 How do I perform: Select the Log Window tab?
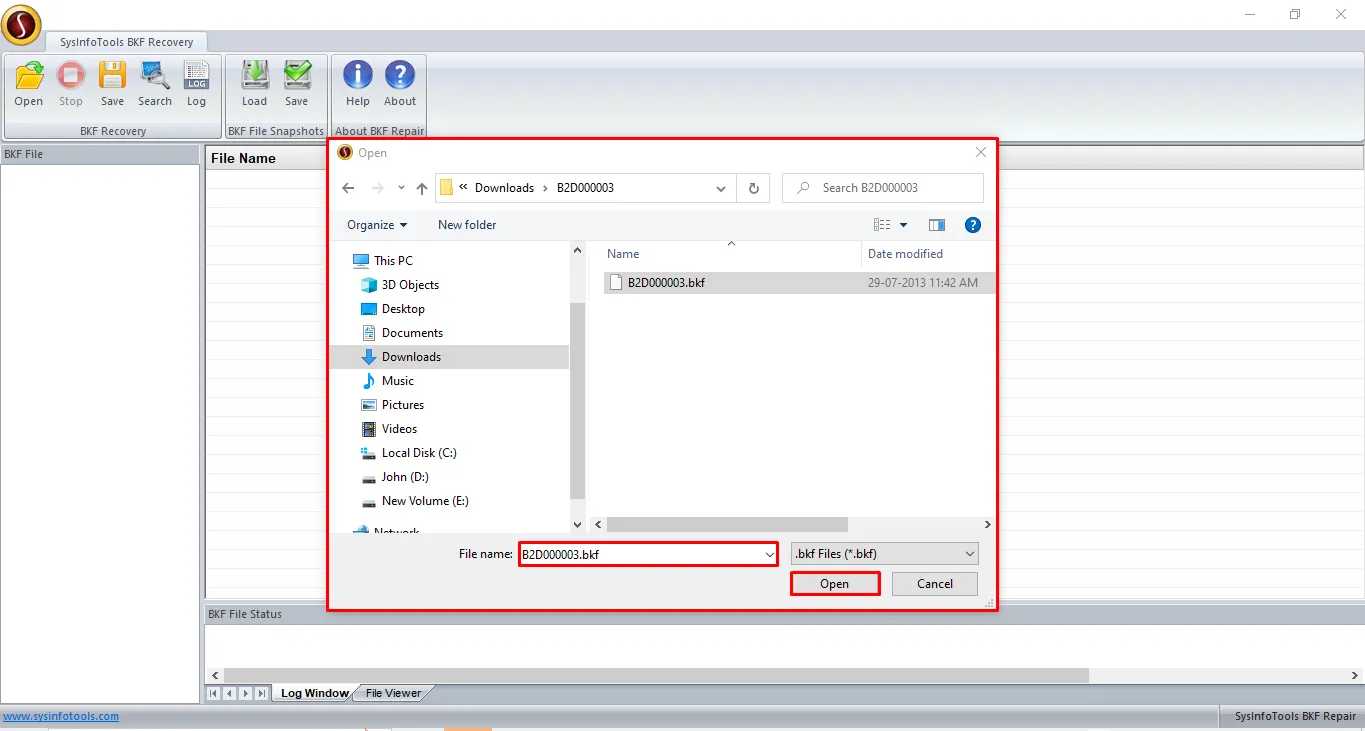[314, 693]
